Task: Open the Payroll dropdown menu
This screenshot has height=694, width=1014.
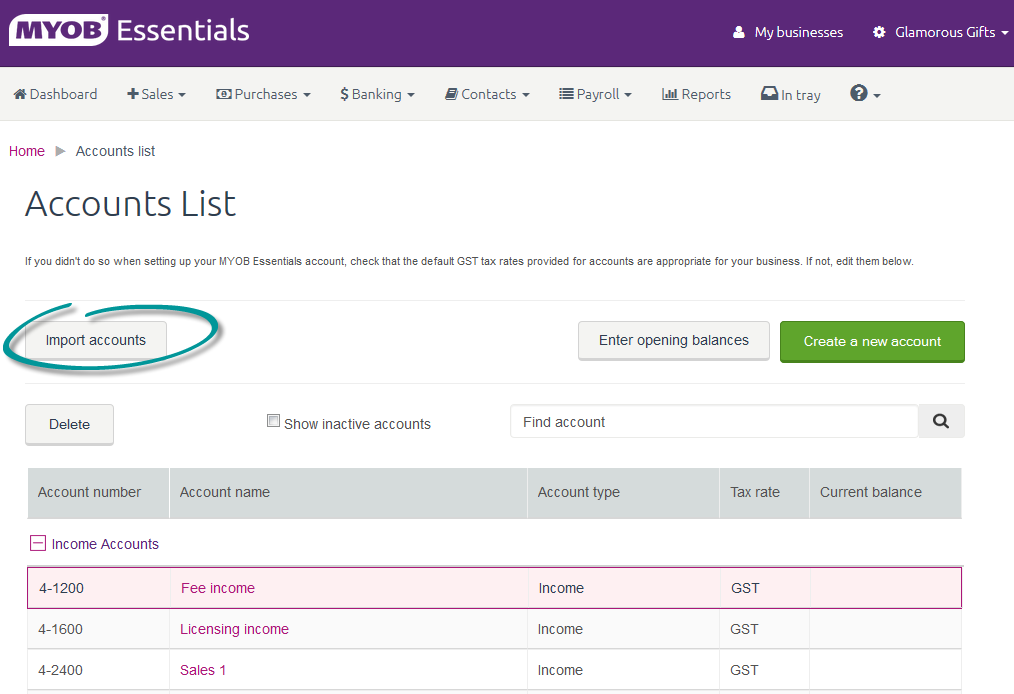Action: pos(595,94)
